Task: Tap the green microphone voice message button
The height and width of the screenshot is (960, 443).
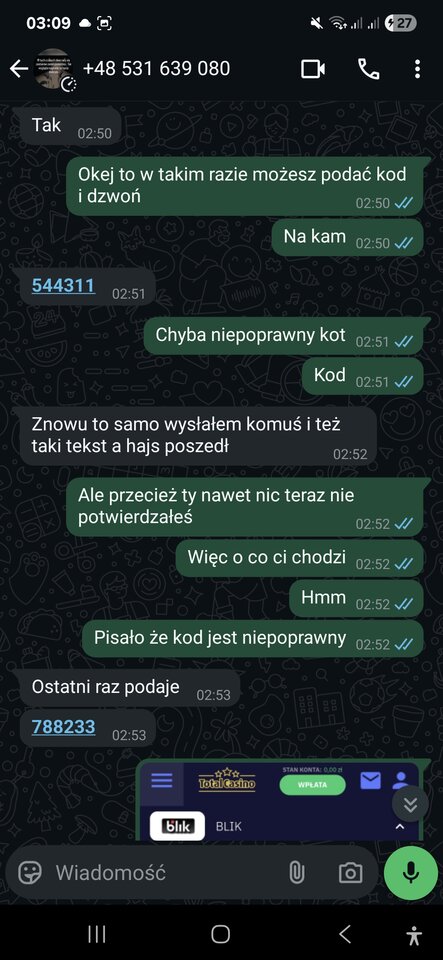Action: coord(411,872)
